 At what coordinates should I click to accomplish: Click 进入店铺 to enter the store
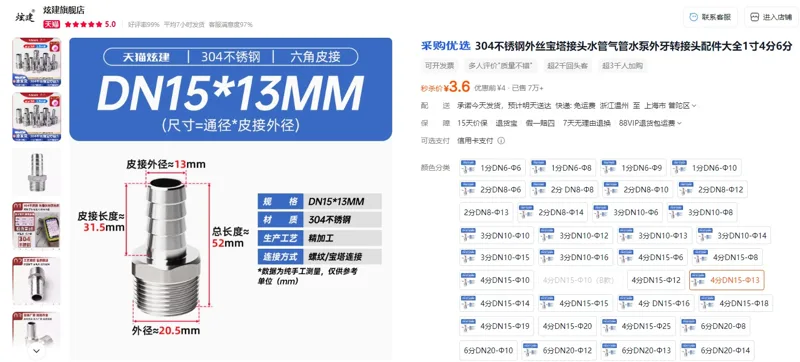coord(771,17)
